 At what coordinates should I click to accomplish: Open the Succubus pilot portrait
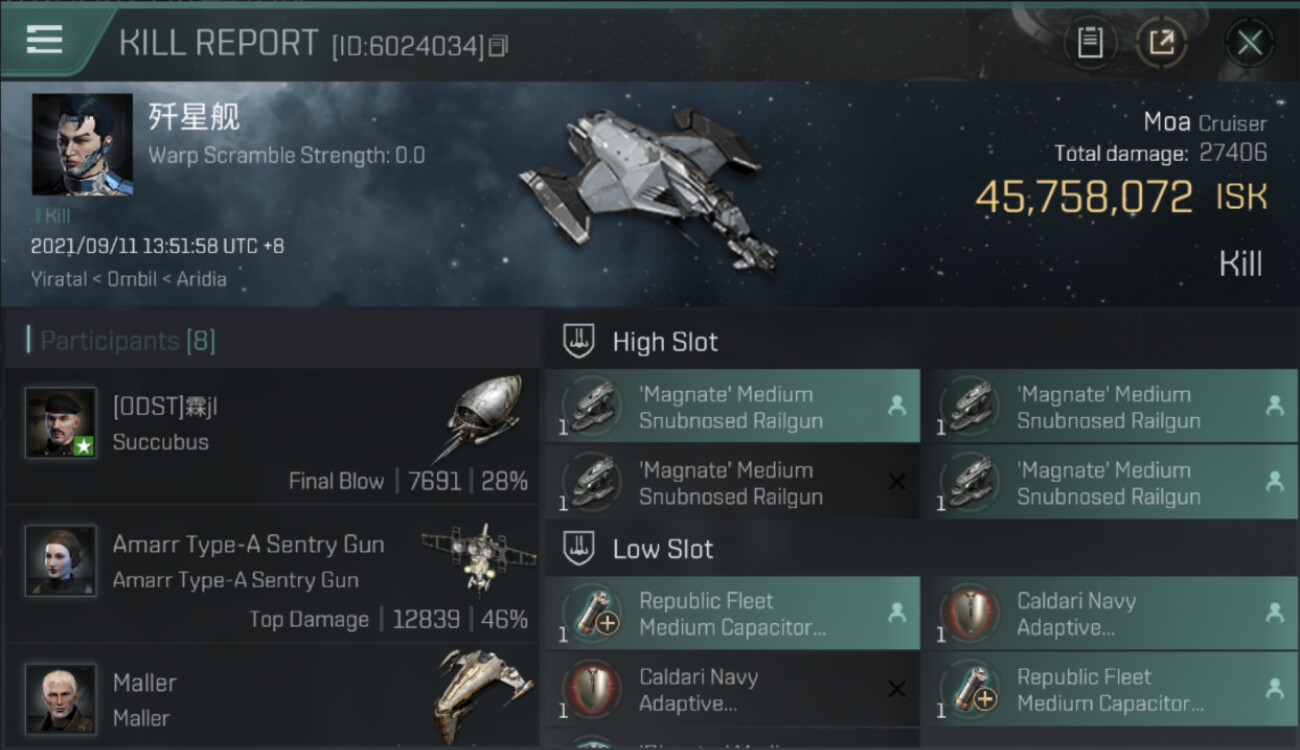tap(61, 423)
